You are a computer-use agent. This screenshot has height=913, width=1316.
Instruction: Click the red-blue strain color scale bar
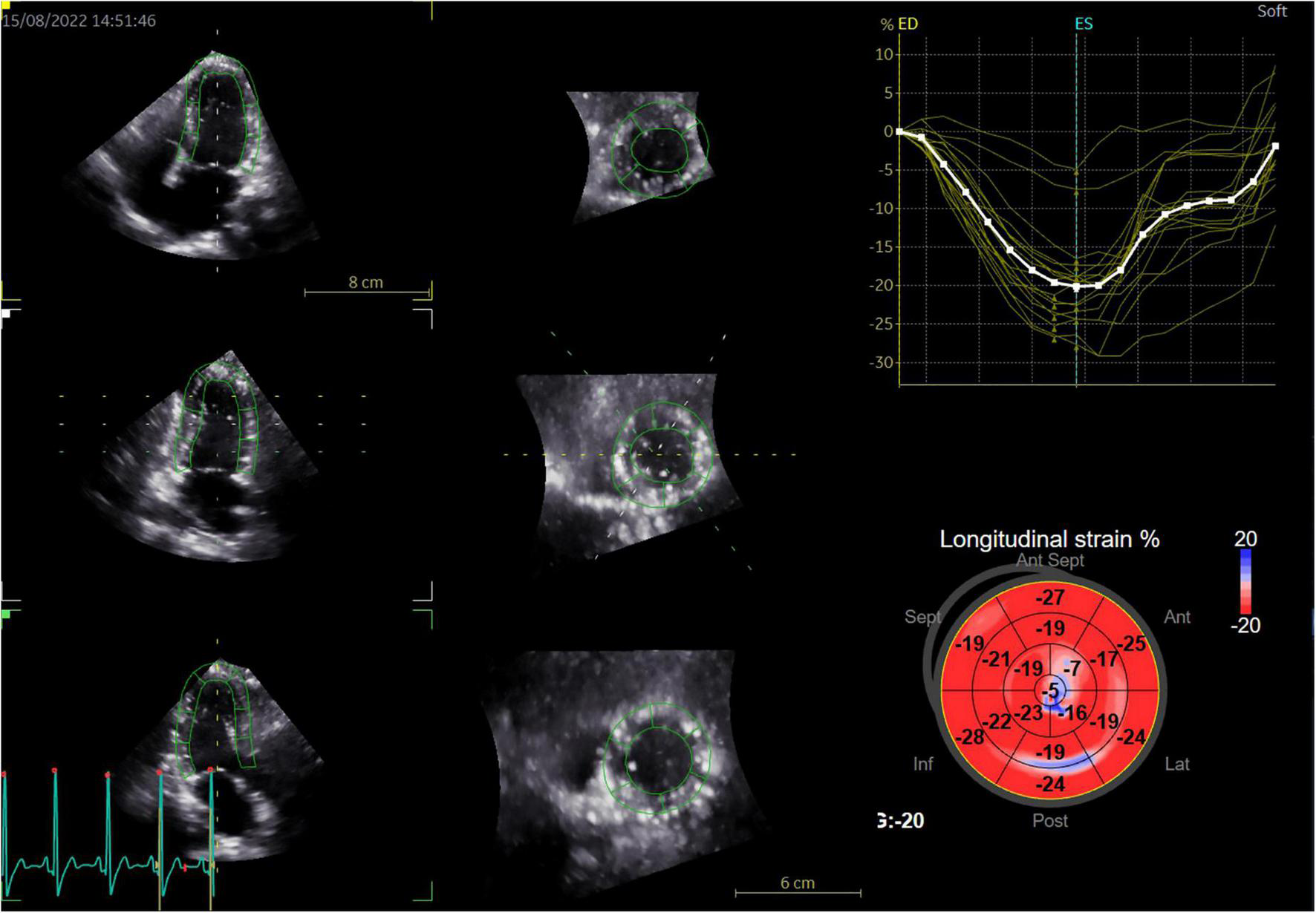click(x=1245, y=583)
